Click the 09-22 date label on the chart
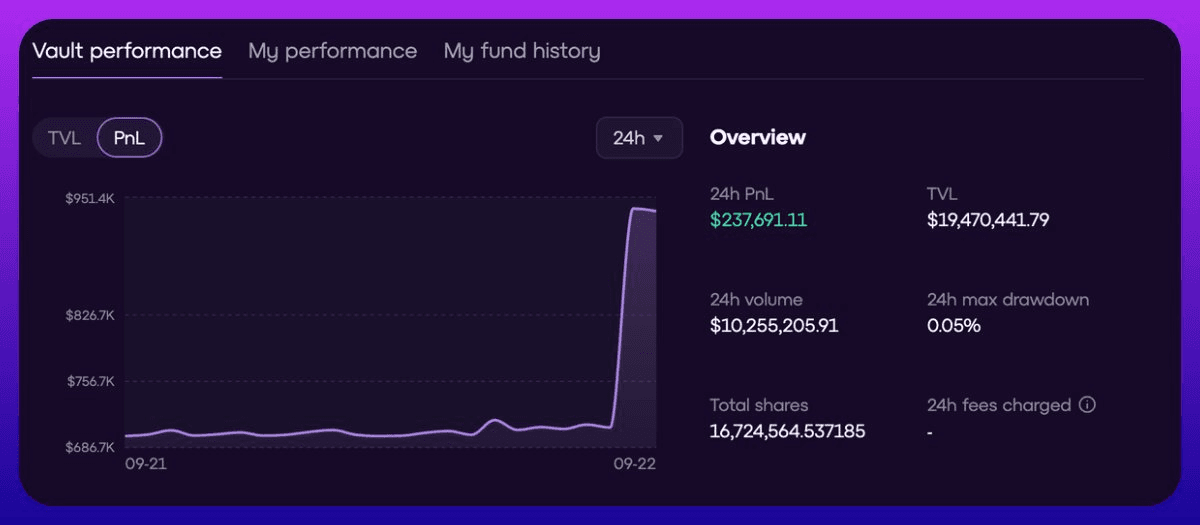 (635, 465)
